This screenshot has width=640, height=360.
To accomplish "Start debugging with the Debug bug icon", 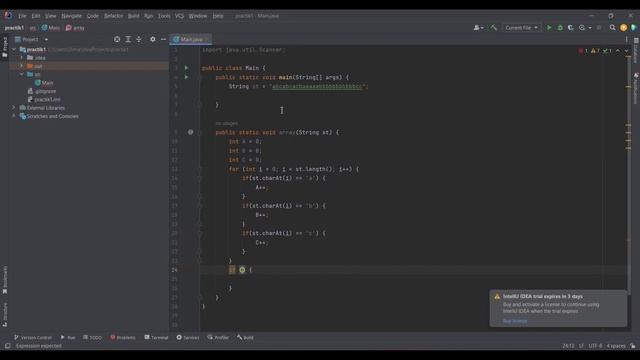I will (560, 28).
